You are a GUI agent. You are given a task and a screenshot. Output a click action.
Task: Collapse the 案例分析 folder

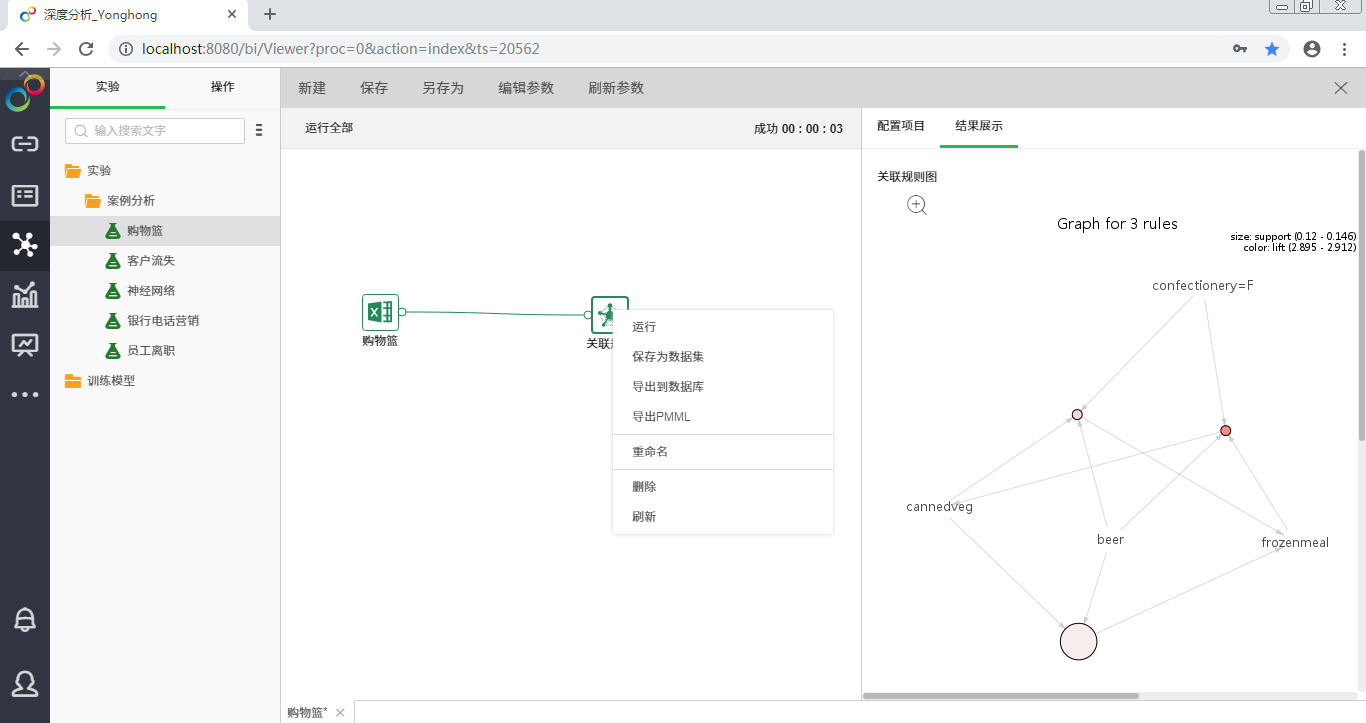coord(92,201)
